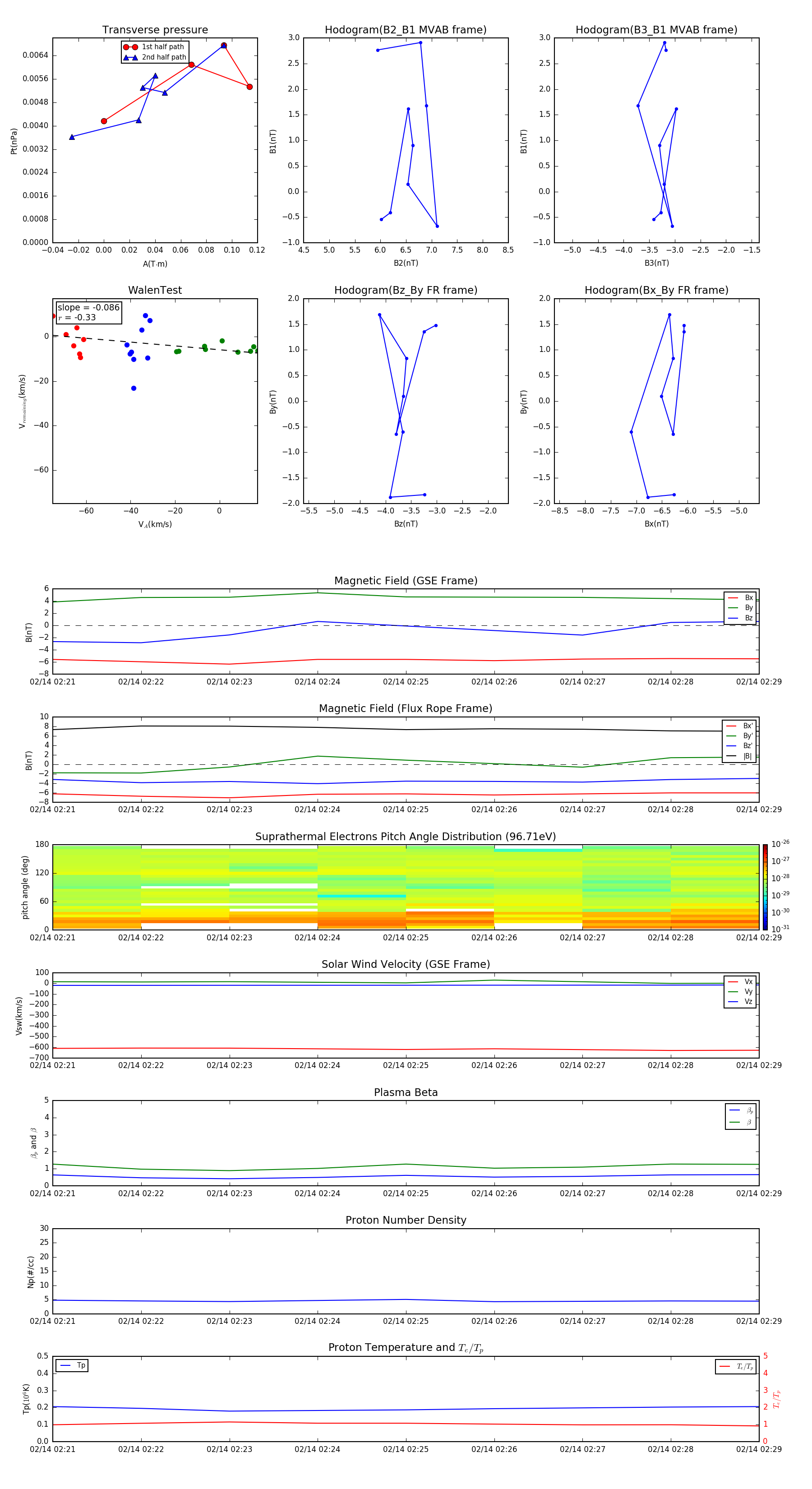Click the Bx' entry in Flux Rope legend
This screenshot has width=812, height=1489.
pos(739,726)
